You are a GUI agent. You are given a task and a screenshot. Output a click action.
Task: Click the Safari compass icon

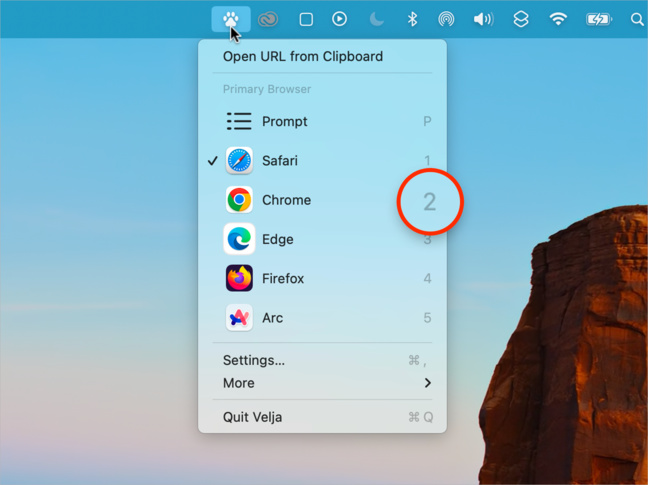239,161
